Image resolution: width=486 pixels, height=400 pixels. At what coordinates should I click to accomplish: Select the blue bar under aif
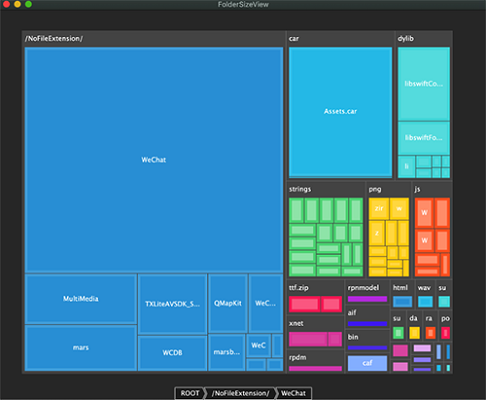click(x=367, y=324)
